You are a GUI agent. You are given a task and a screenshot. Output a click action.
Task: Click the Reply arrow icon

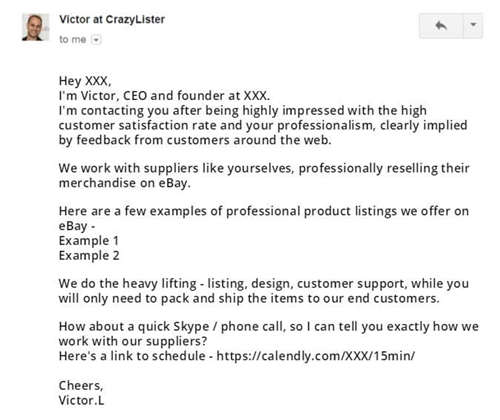tap(441, 26)
